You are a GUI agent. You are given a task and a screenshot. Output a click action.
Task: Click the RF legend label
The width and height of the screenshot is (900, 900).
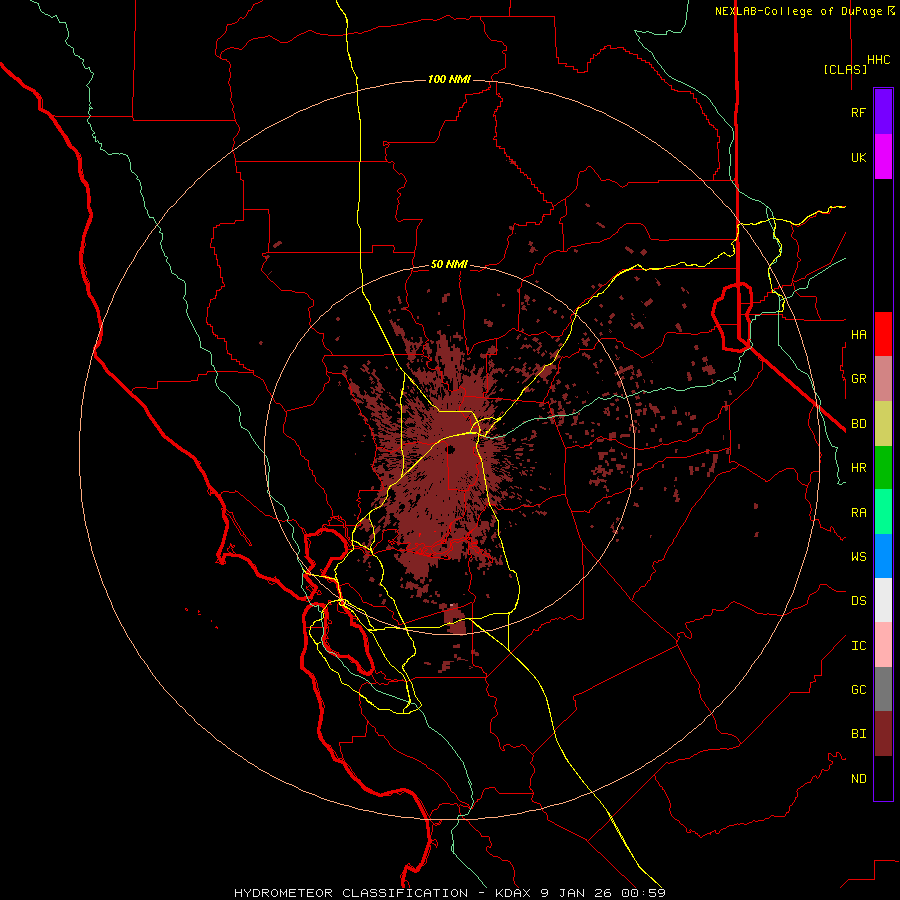click(x=858, y=112)
